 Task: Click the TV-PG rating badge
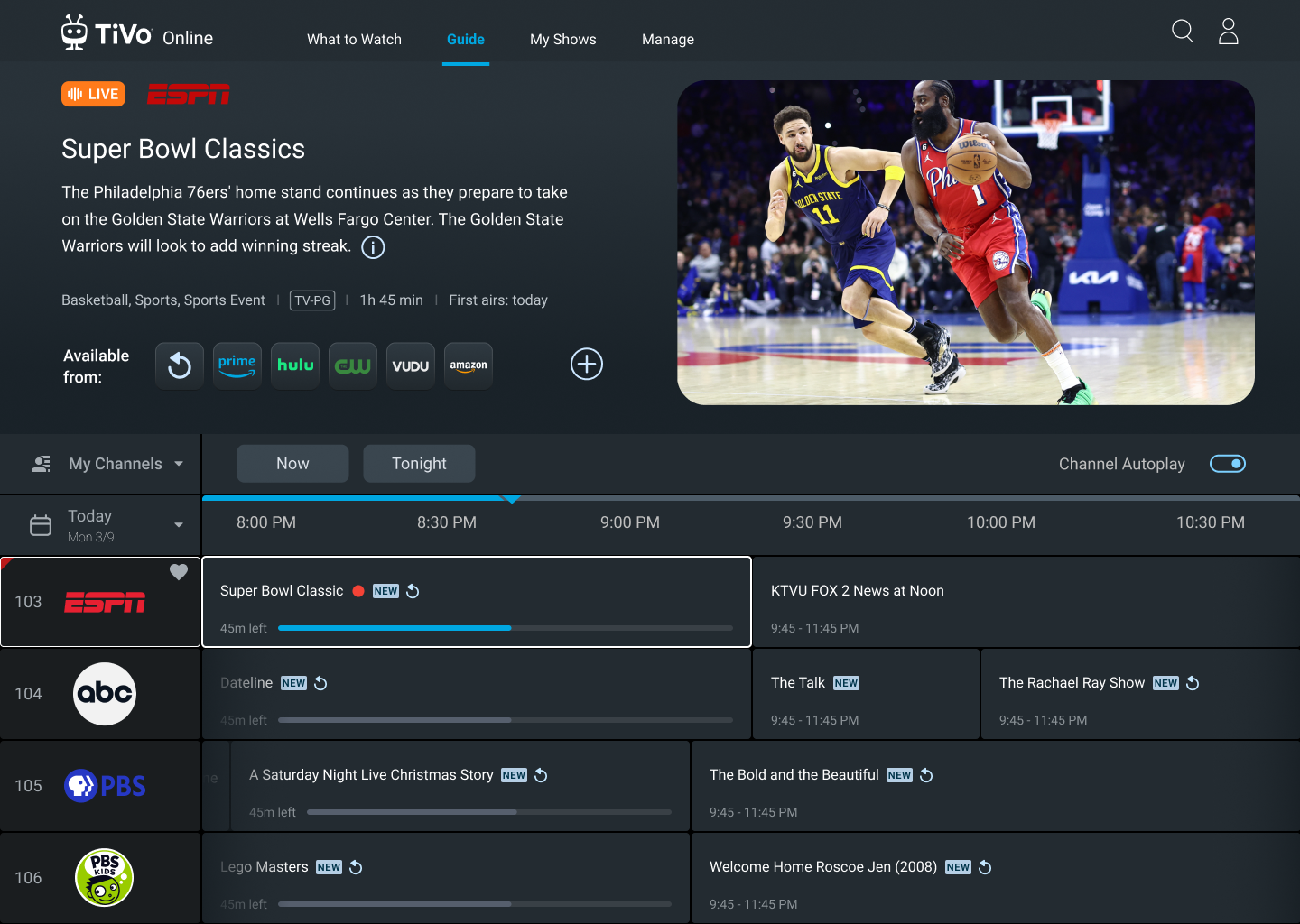[312, 300]
